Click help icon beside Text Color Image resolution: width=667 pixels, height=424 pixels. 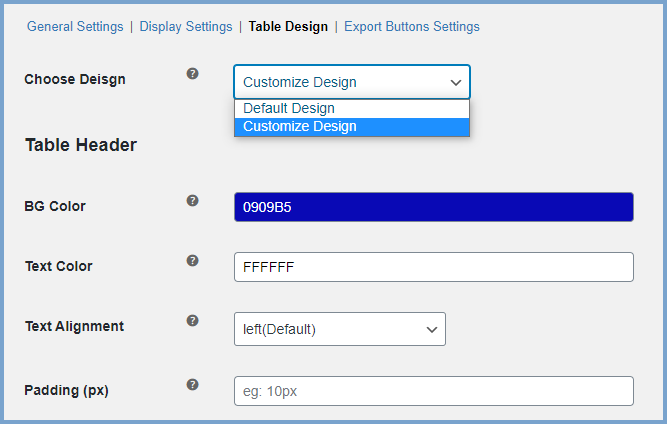192,260
